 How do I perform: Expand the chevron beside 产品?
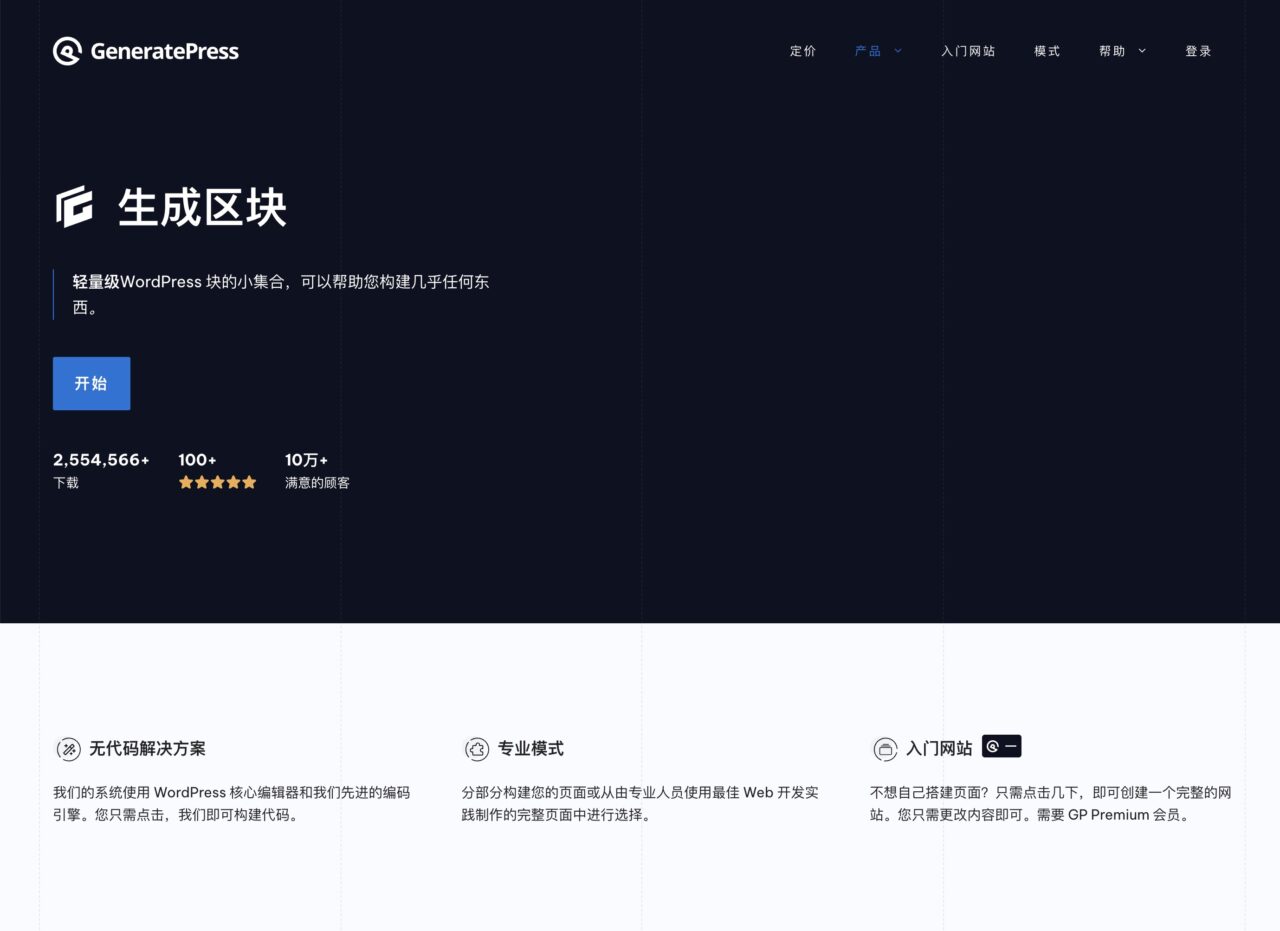(898, 51)
